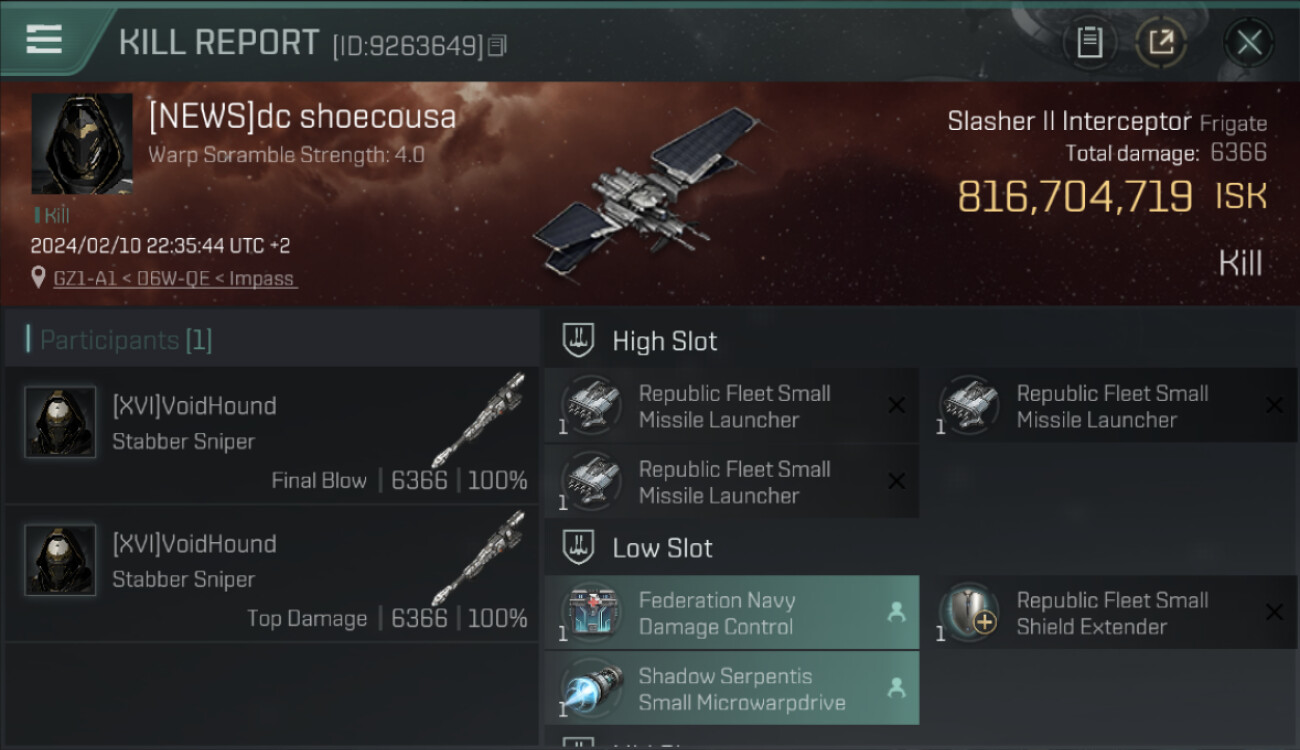Close the kill report window
Image resolution: width=1300 pixels, height=750 pixels.
tap(1249, 42)
